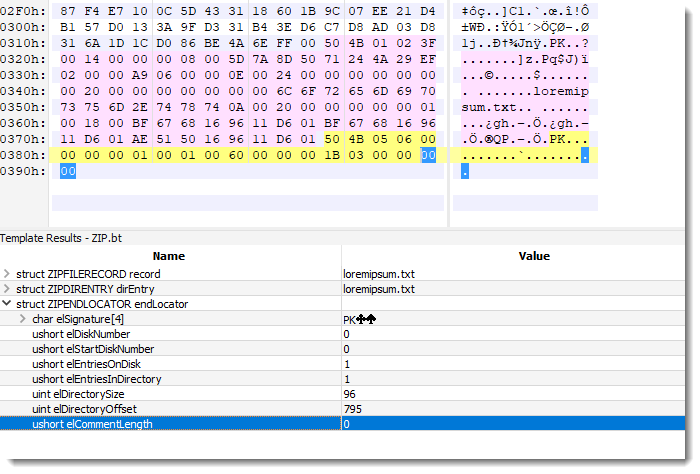The image size is (700, 474).
Task: Select ushort elStartDiskNumber field
Action: tap(93, 349)
